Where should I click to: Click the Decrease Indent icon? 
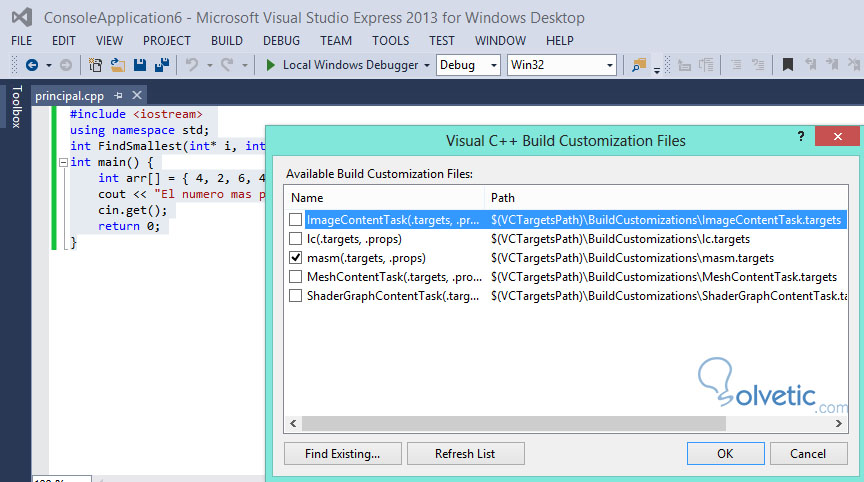pos(736,65)
